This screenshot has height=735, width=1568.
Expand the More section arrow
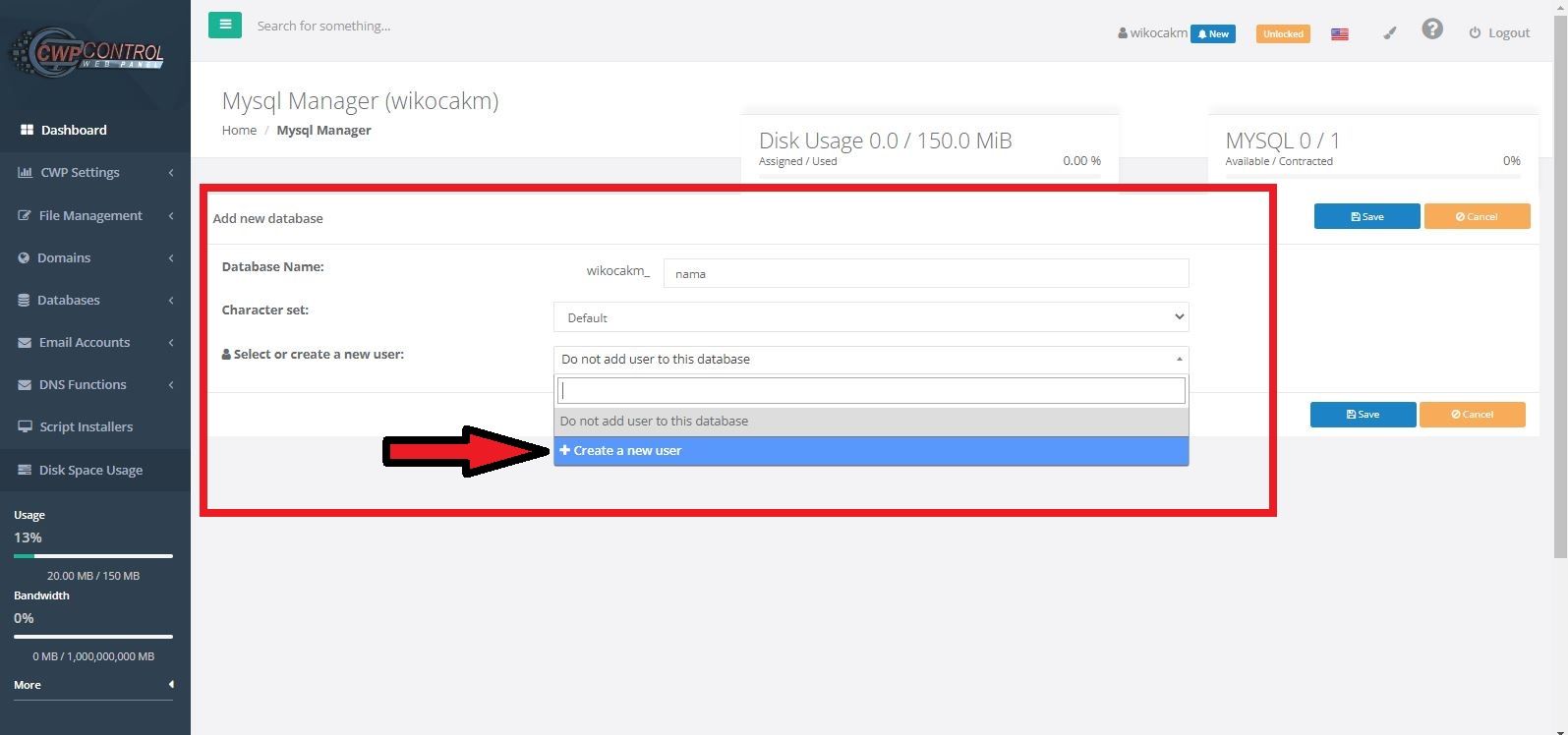(x=171, y=684)
